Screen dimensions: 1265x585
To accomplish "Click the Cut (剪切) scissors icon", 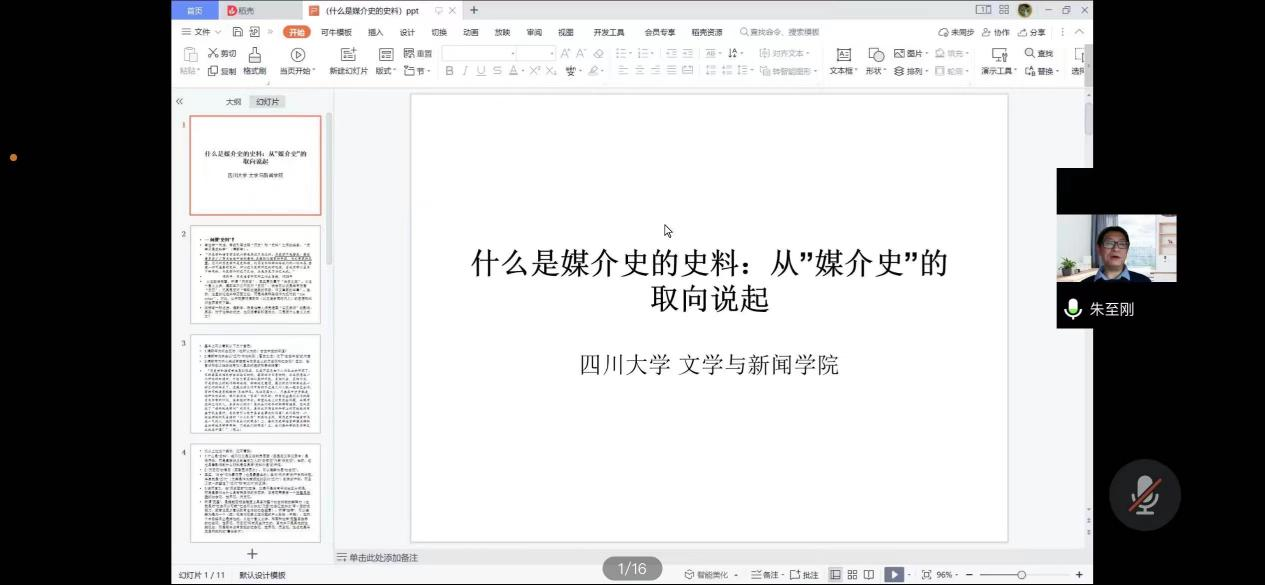I will tap(213, 53).
